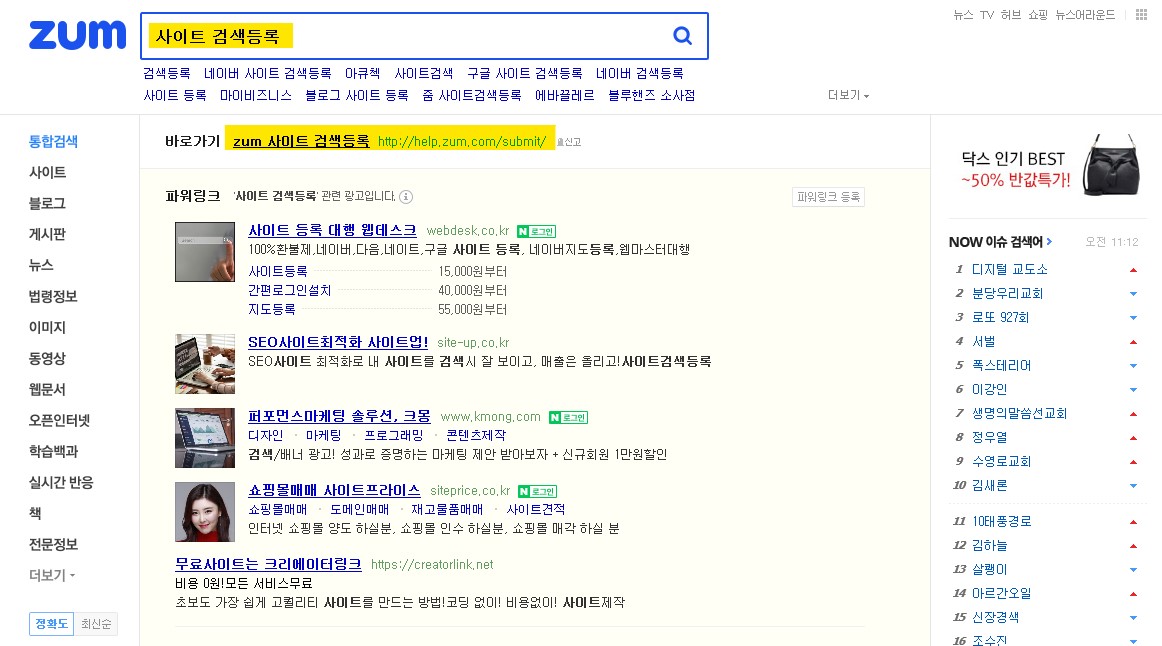
Task: Click the rising arrow for 생명의말씀선교회
Action: click(1133, 413)
